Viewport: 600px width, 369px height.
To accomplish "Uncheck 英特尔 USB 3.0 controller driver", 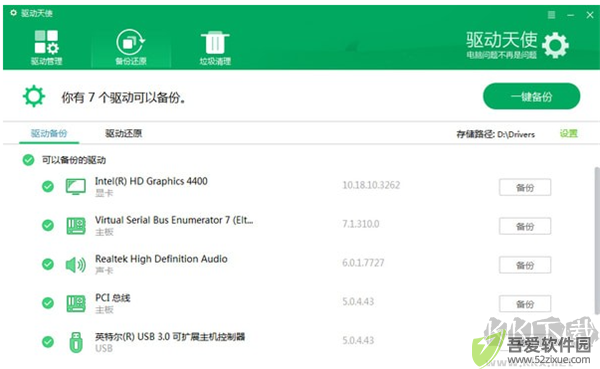I will (48, 342).
